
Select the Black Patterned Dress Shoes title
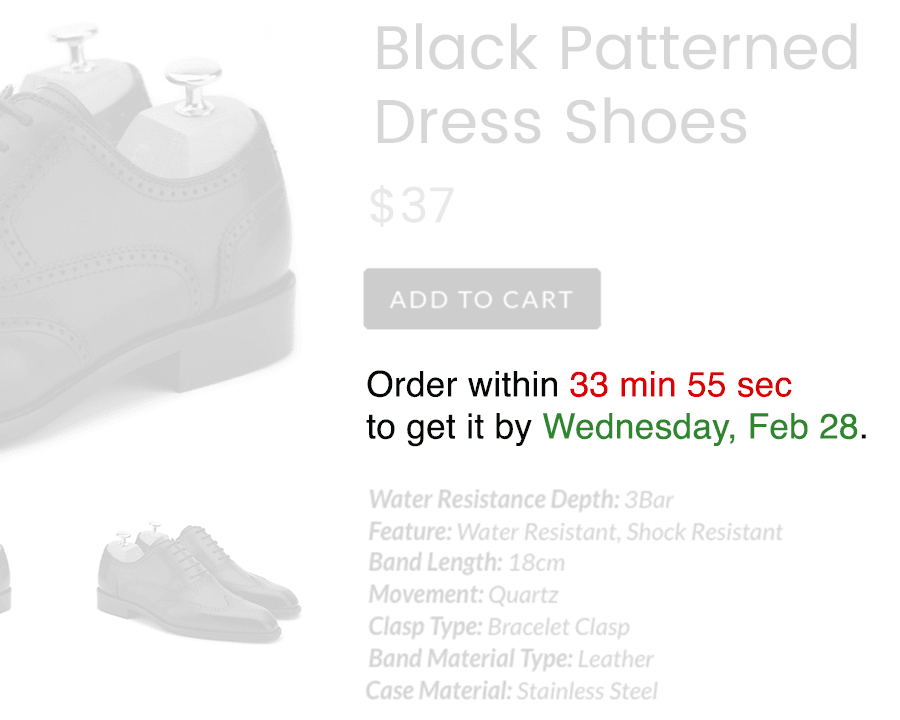pyautogui.click(x=612, y=85)
